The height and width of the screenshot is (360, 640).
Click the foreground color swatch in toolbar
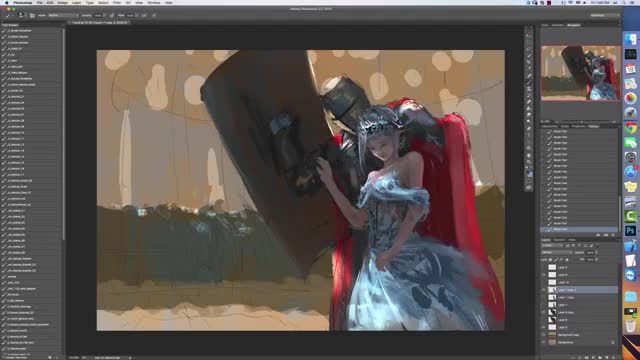coord(528,173)
